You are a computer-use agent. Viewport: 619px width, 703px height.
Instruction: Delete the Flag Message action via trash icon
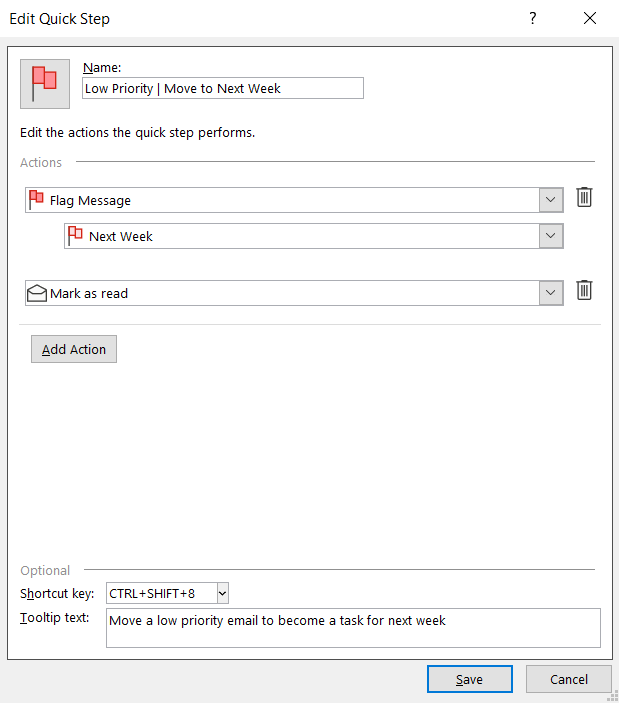pyautogui.click(x=585, y=198)
